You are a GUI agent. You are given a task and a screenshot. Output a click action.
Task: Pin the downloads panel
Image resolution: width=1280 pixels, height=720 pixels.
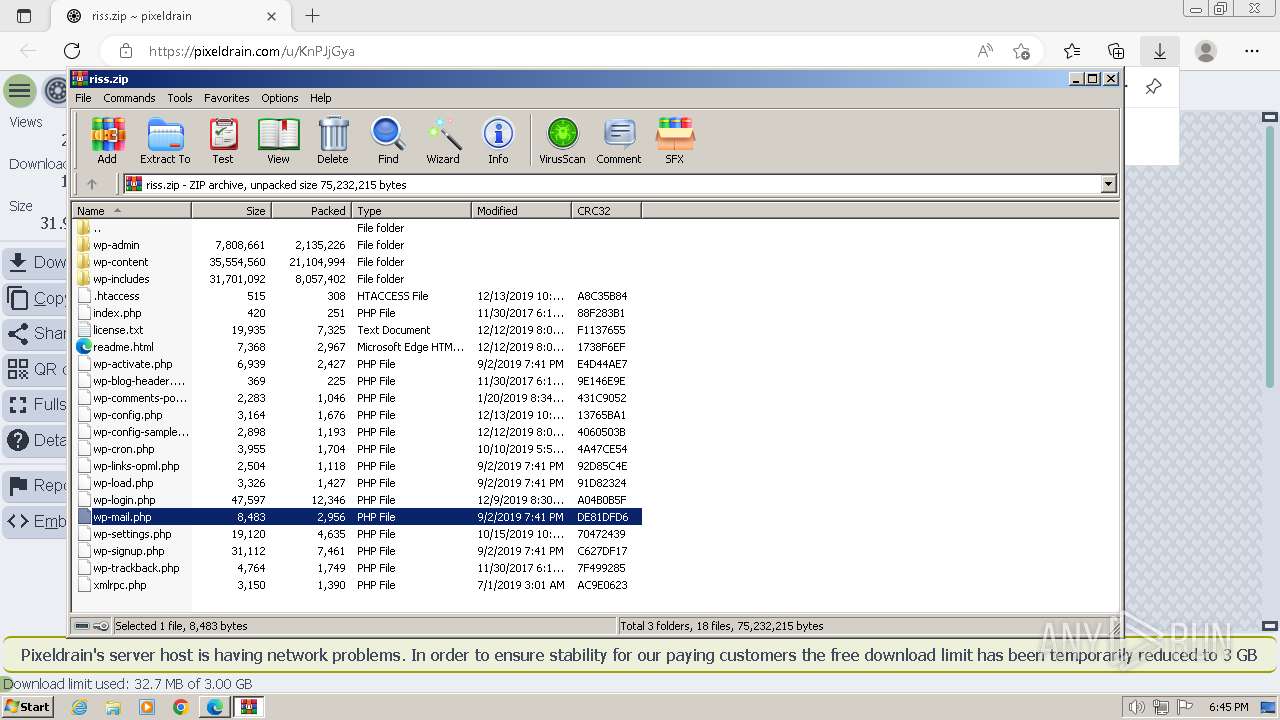tap(1153, 87)
